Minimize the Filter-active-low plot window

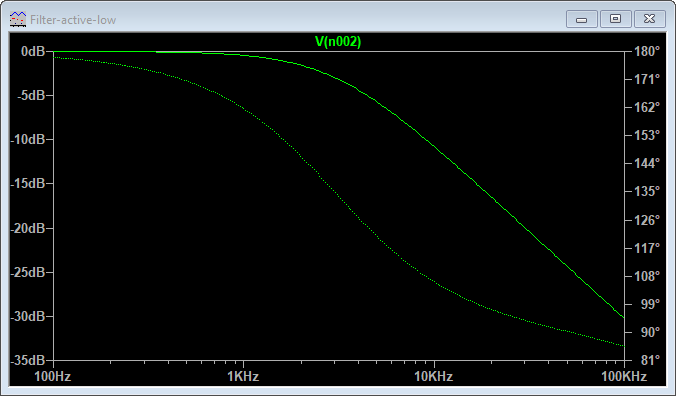582,19
